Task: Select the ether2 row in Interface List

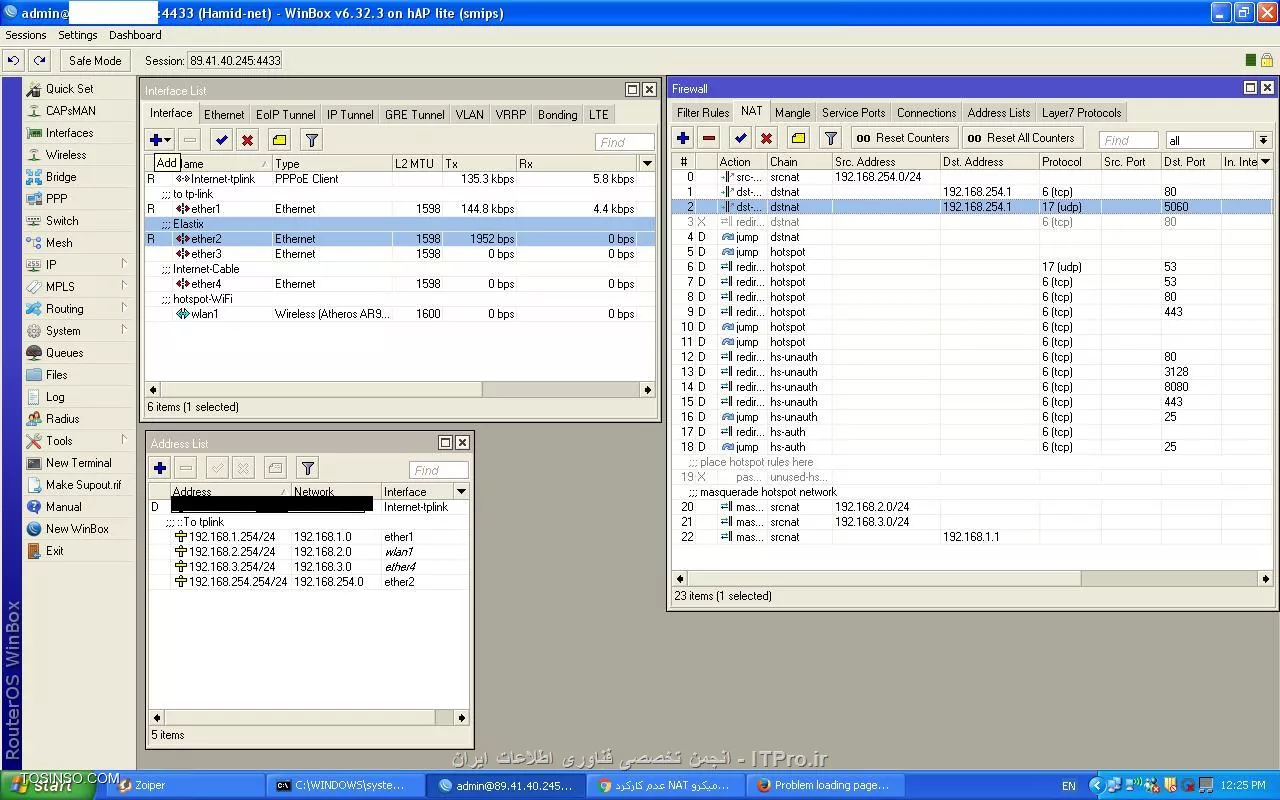Action: pyautogui.click(x=401, y=239)
